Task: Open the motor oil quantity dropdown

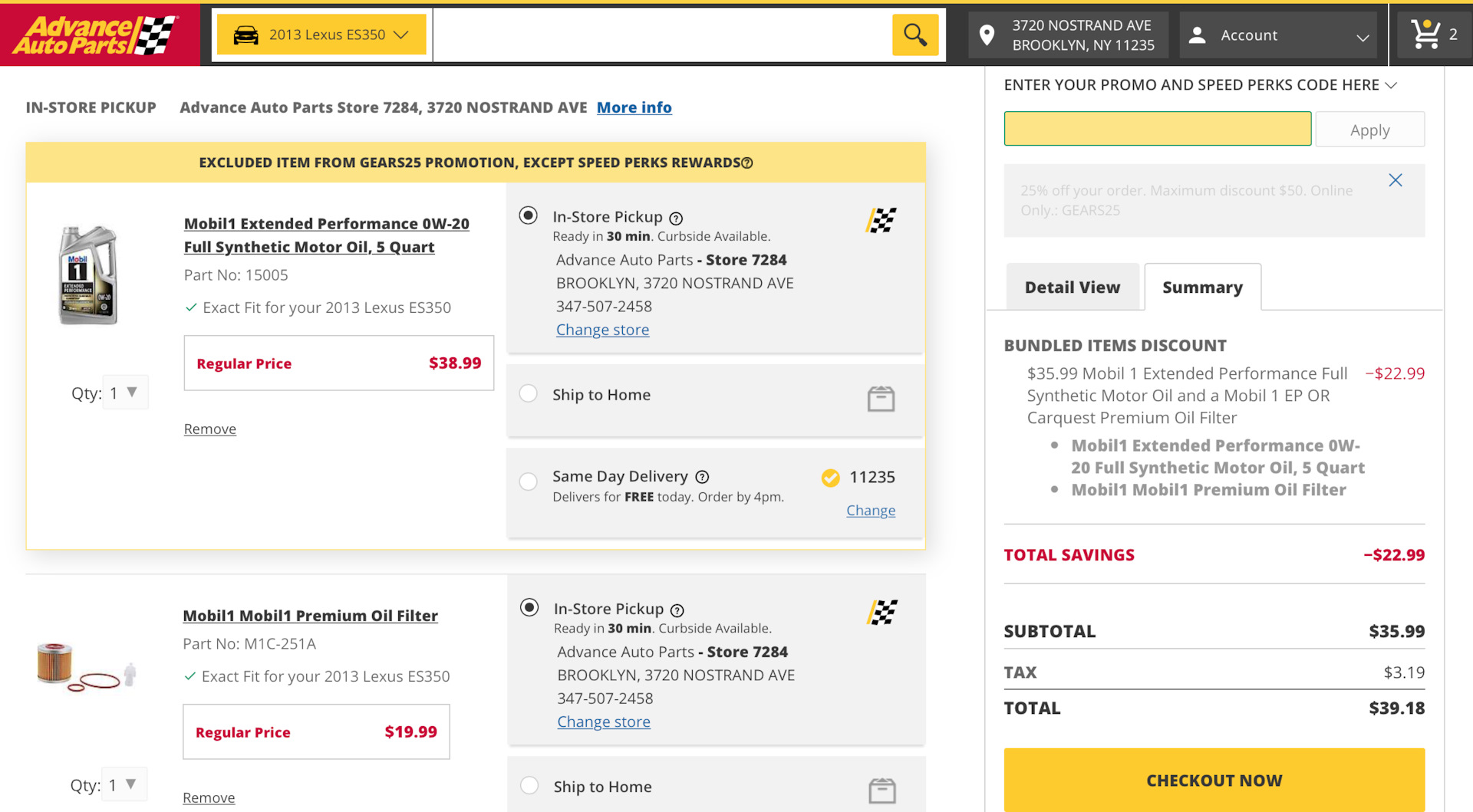Action: [x=126, y=393]
